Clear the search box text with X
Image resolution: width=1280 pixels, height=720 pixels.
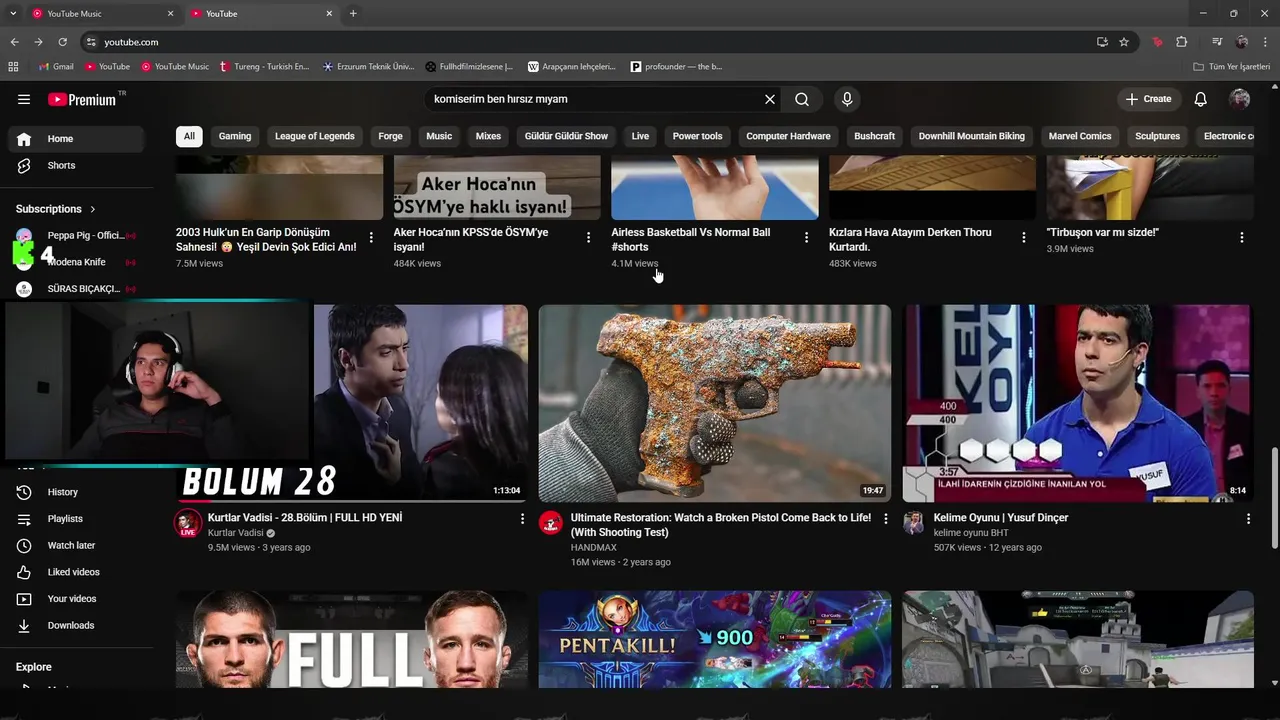pyautogui.click(x=770, y=99)
